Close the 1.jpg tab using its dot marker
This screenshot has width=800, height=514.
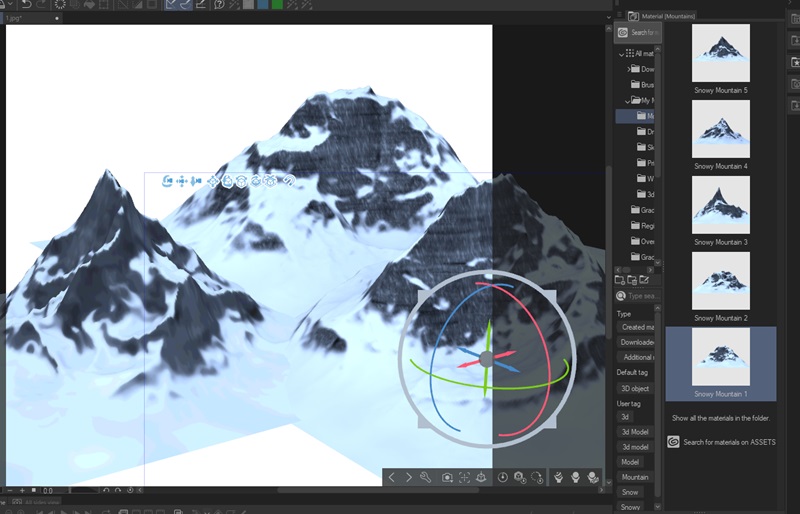pyautogui.click(x=57, y=18)
